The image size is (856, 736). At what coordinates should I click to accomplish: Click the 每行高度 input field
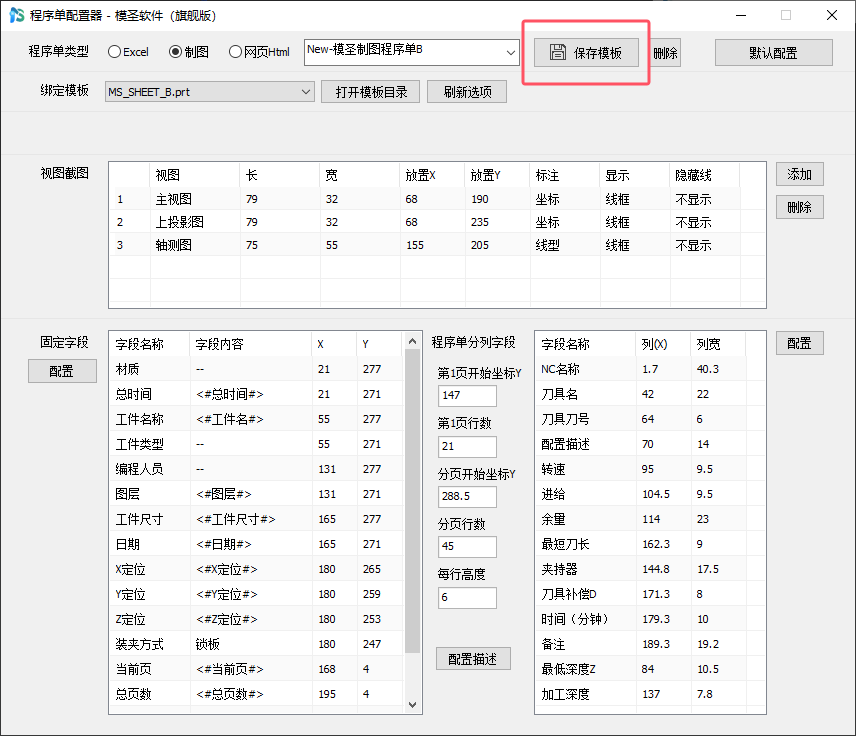pyautogui.click(x=467, y=597)
